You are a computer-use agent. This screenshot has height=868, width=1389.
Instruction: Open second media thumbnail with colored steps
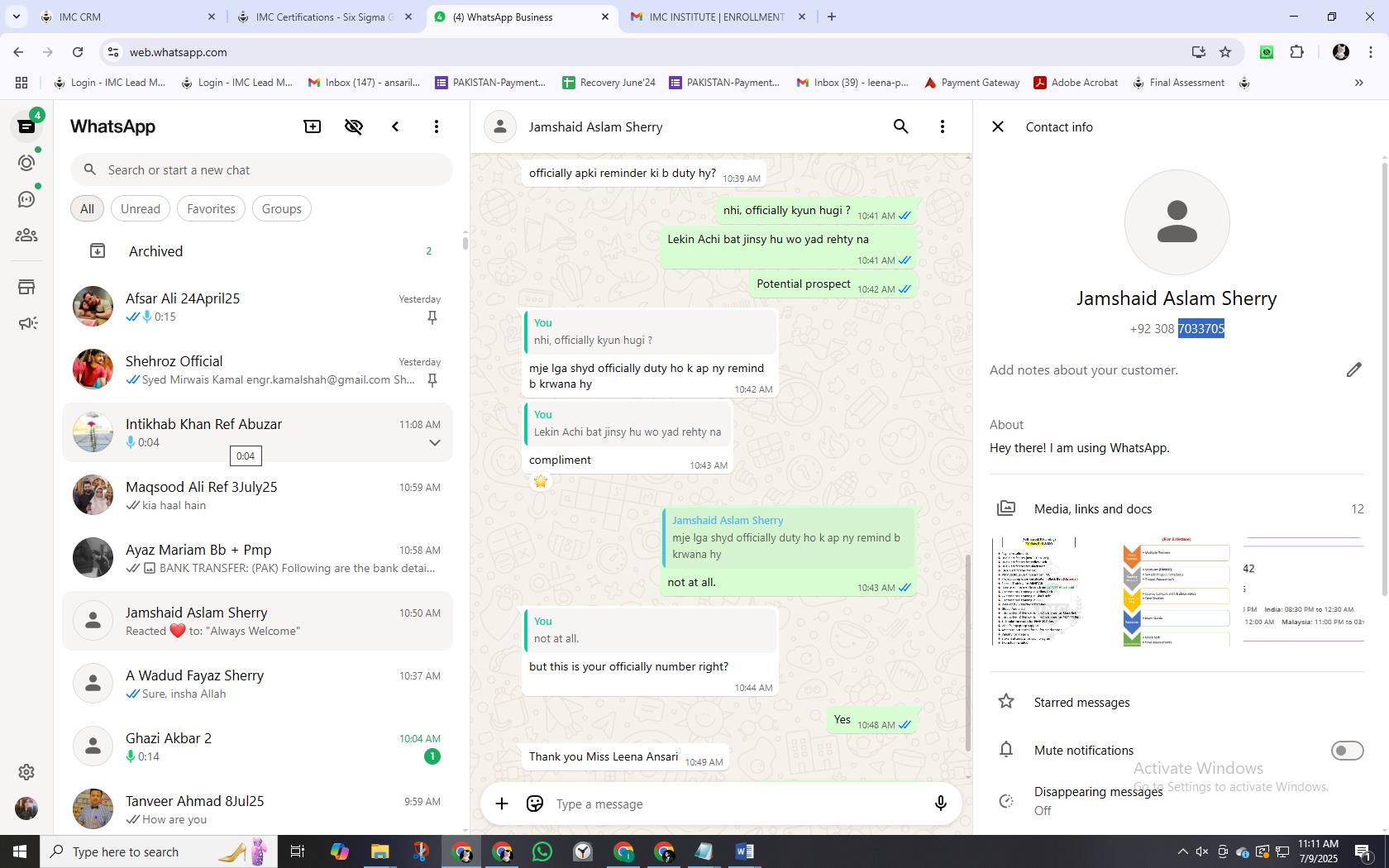[1177, 591]
